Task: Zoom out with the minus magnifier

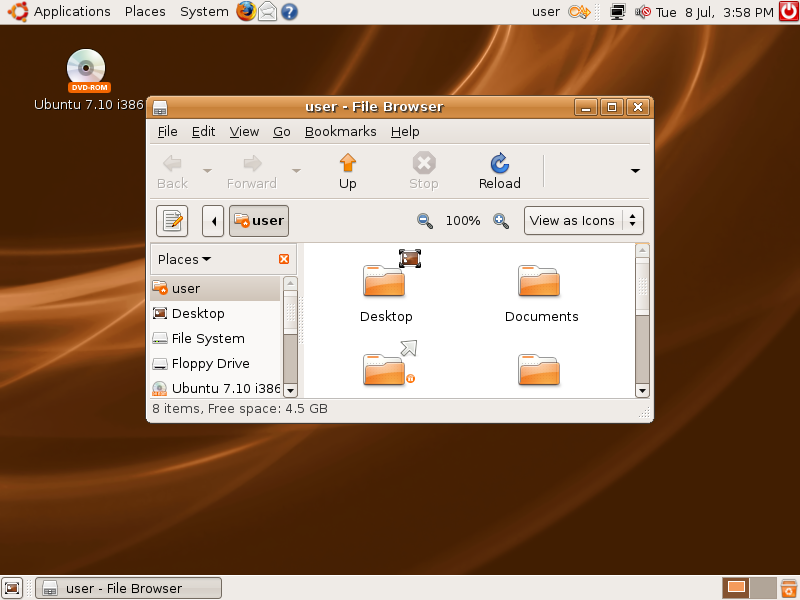Action: tap(424, 221)
